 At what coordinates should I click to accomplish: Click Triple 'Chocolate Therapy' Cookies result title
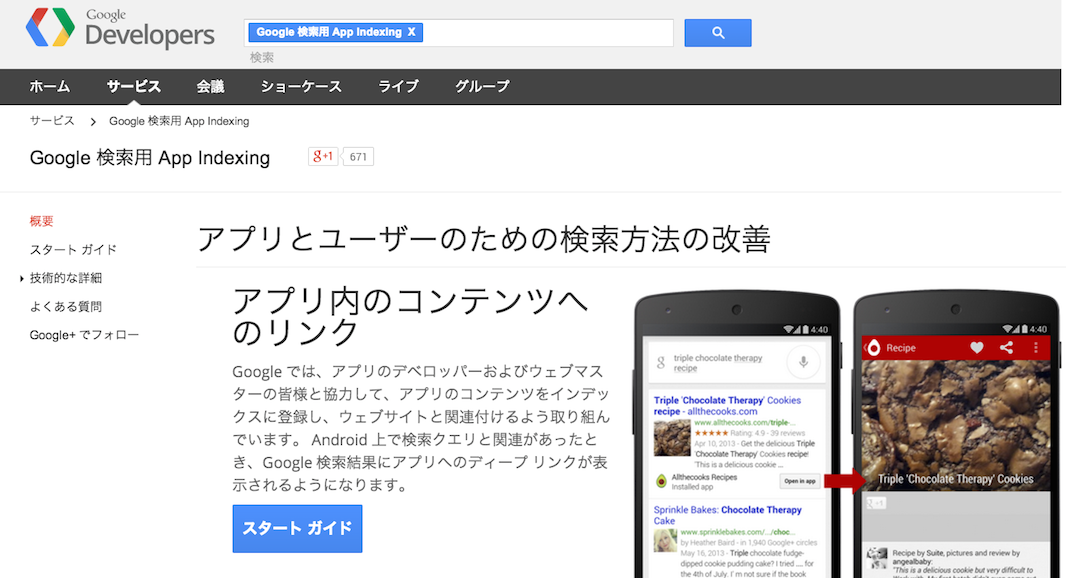[727, 406]
